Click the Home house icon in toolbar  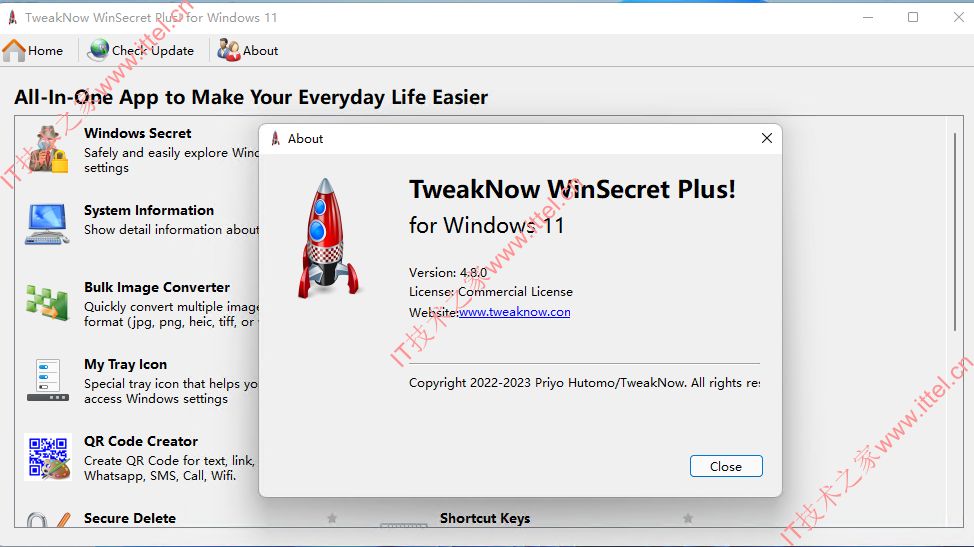pyautogui.click(x=14, y=50)
